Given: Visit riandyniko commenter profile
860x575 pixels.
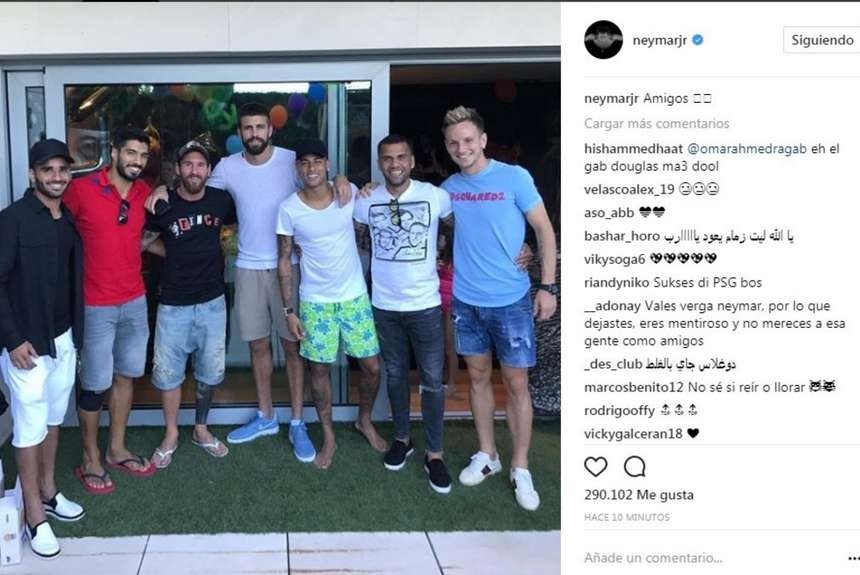Looking at the screenshot, I should 616,283.
